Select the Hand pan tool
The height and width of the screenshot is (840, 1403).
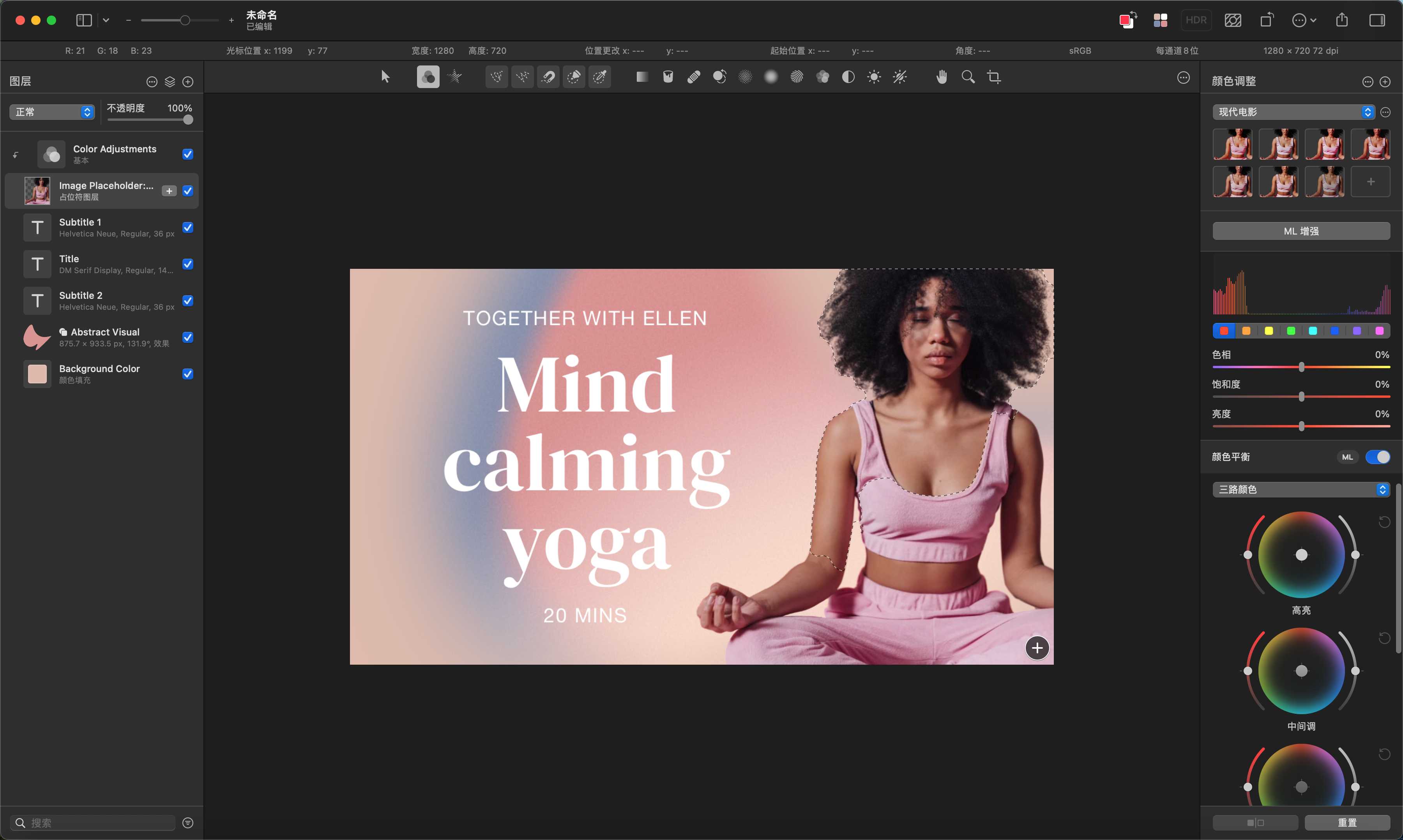click(942, 77)
